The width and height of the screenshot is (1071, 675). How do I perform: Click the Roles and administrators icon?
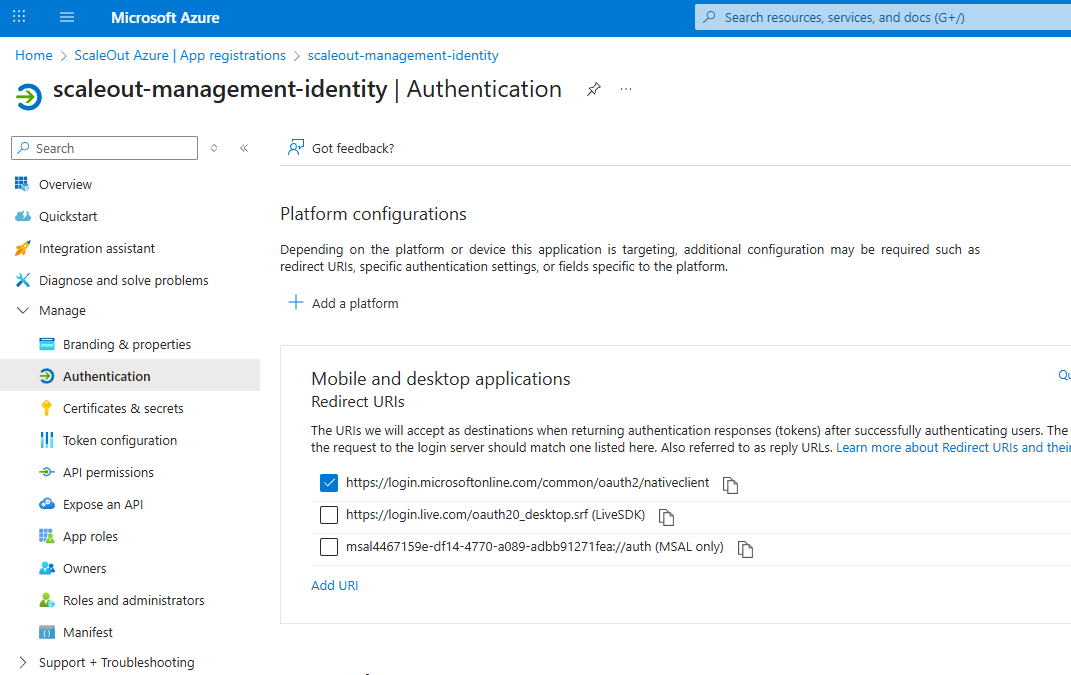[x=46, y=600]
